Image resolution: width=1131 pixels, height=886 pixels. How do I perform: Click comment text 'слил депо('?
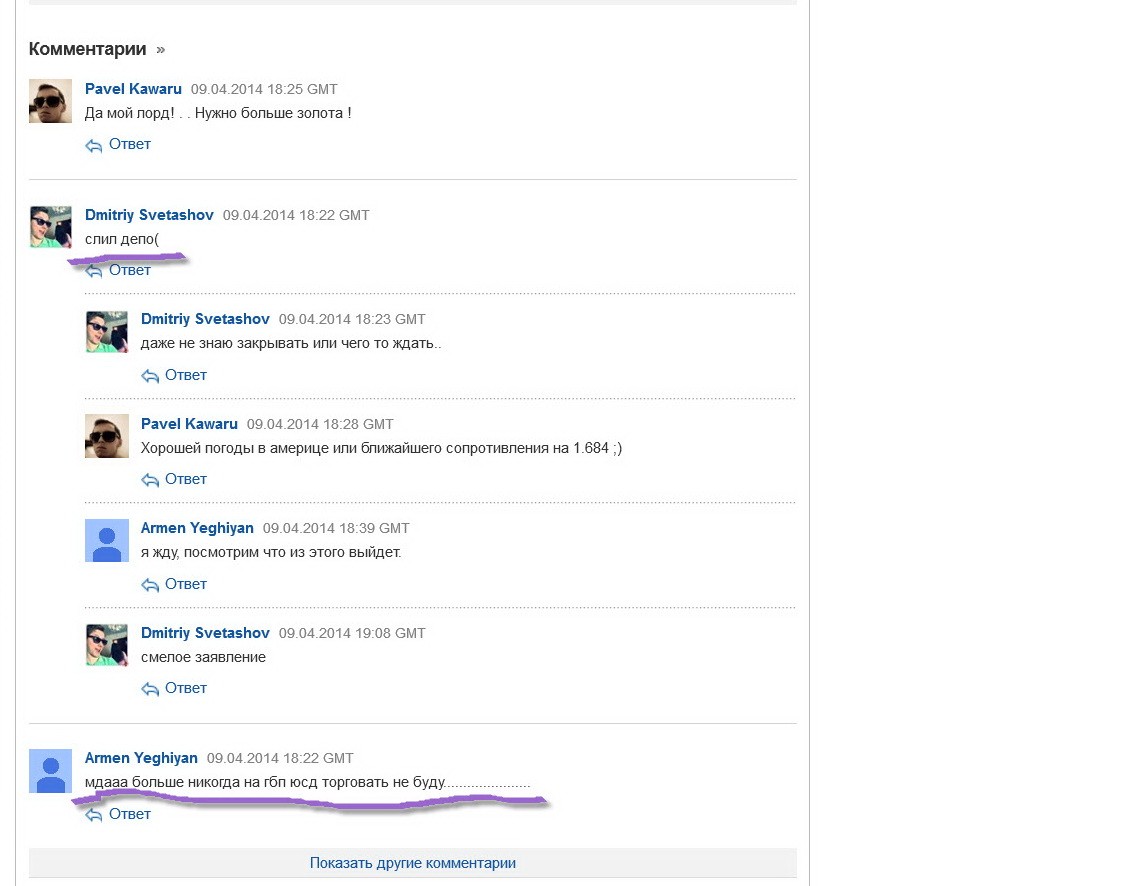(x=122, y=240)
